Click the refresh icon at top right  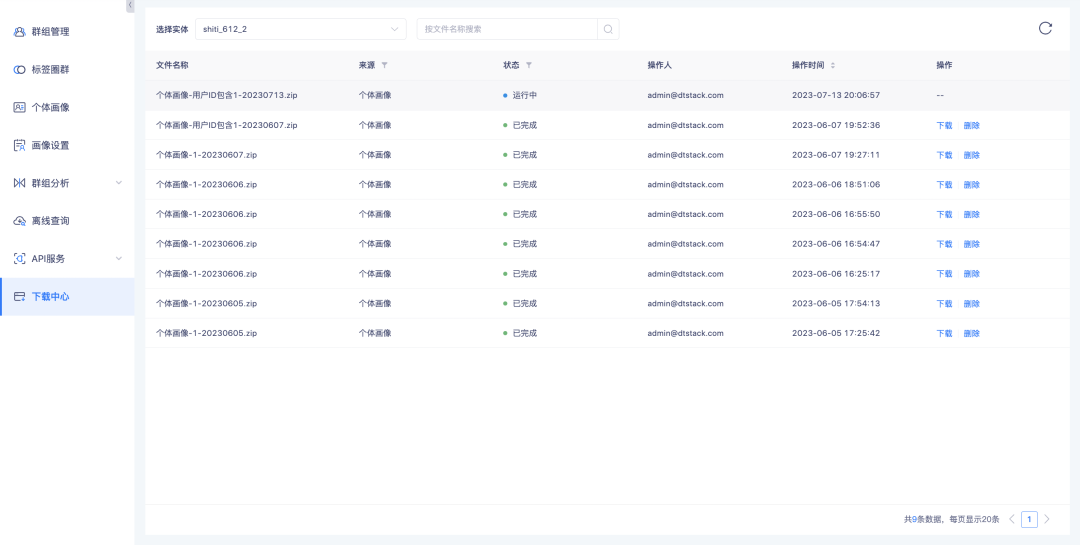point(1045,28)
